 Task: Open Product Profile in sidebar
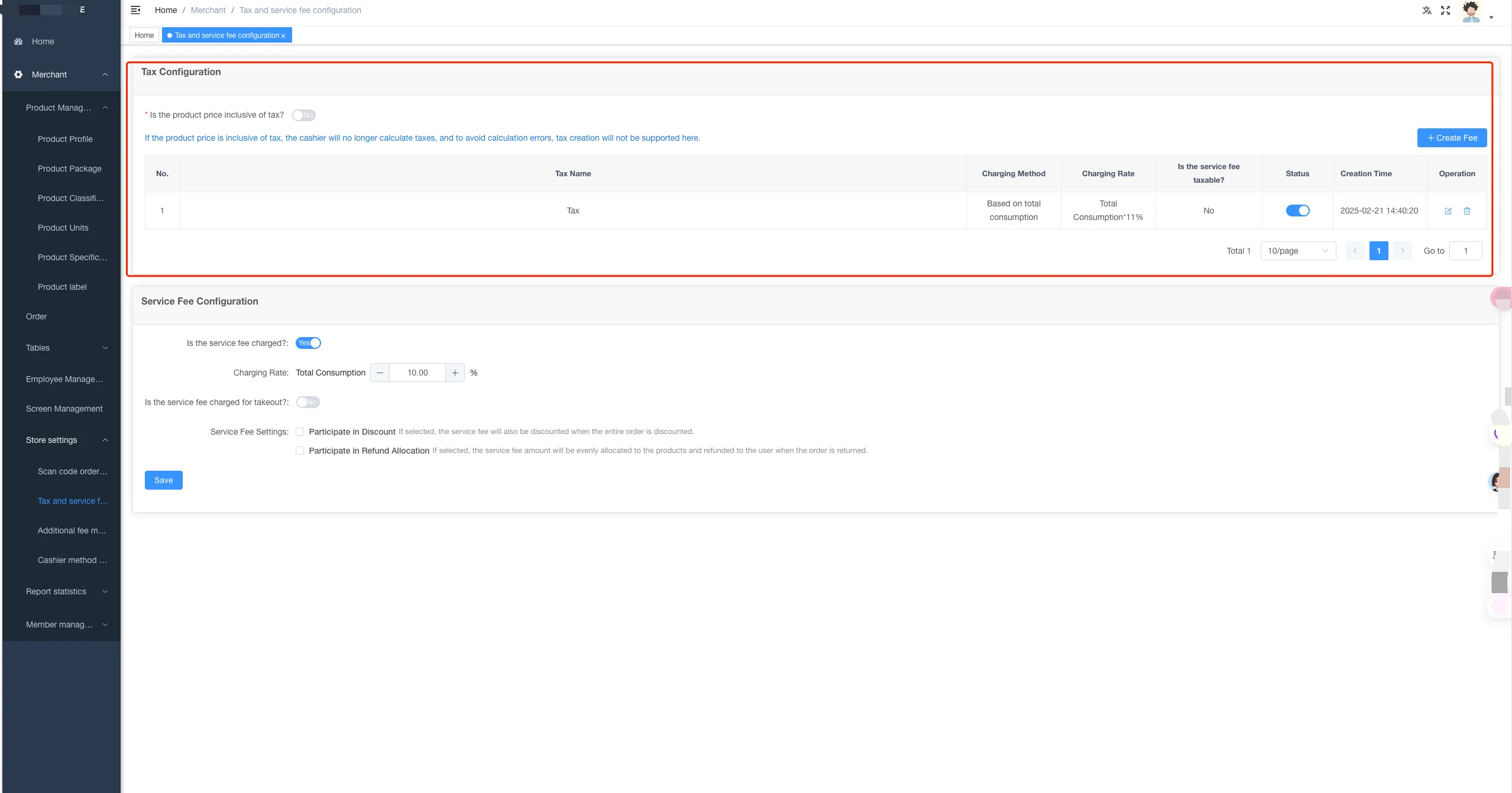coord(65,139)
